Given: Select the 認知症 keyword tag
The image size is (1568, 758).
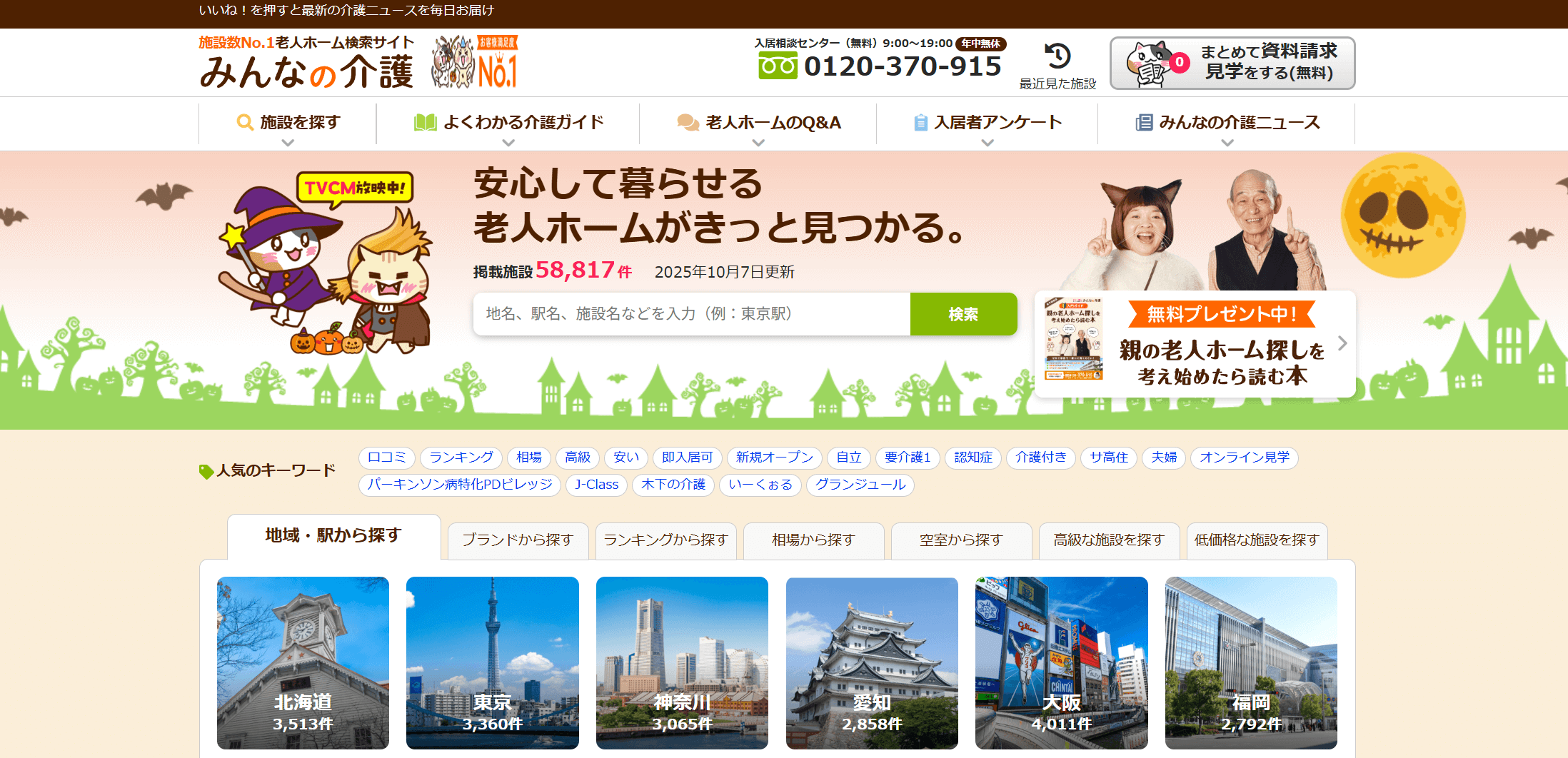Looking at the screenshot, I should click(x=973, y=458).
